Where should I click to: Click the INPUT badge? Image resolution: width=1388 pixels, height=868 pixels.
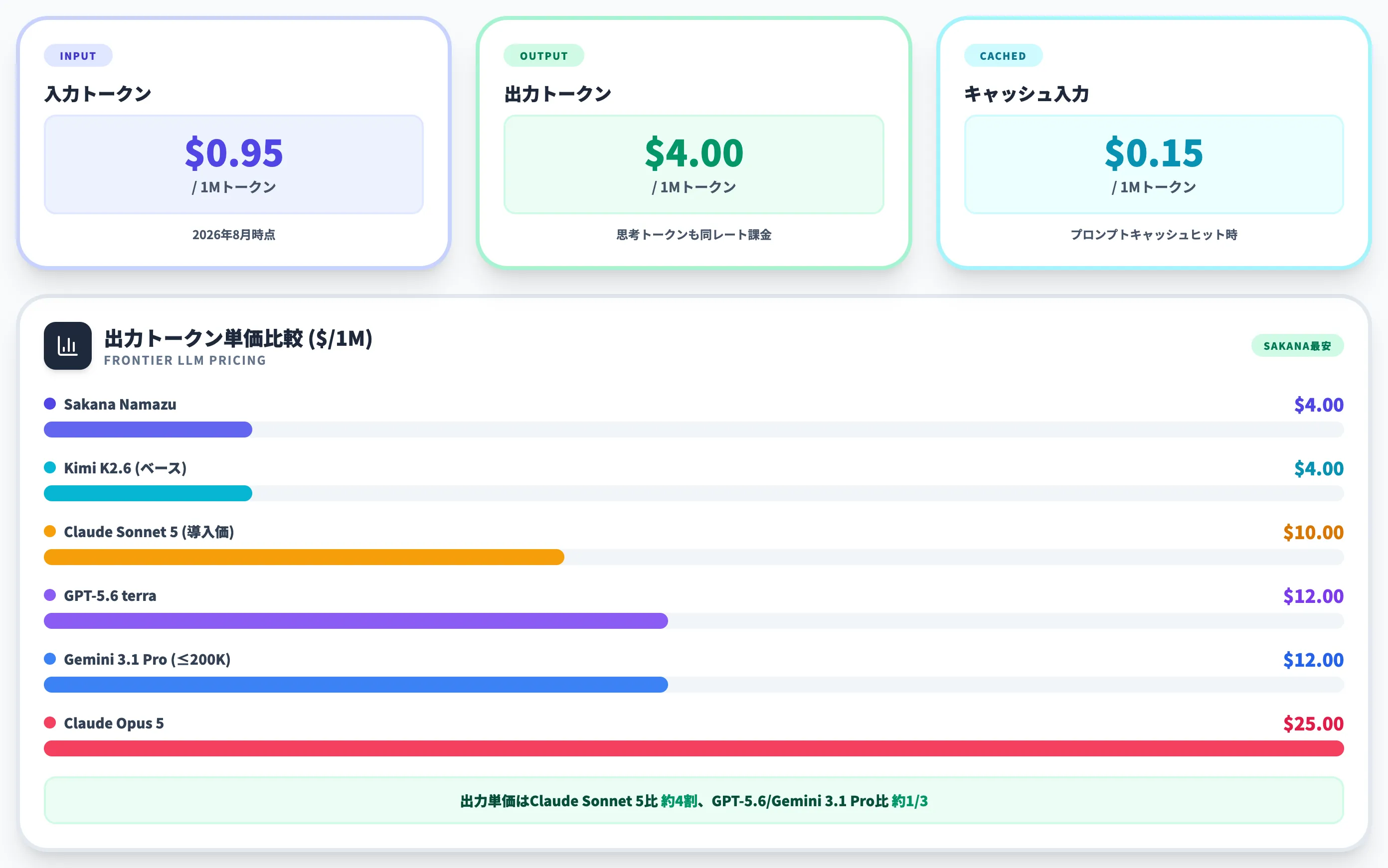point(78,56)
